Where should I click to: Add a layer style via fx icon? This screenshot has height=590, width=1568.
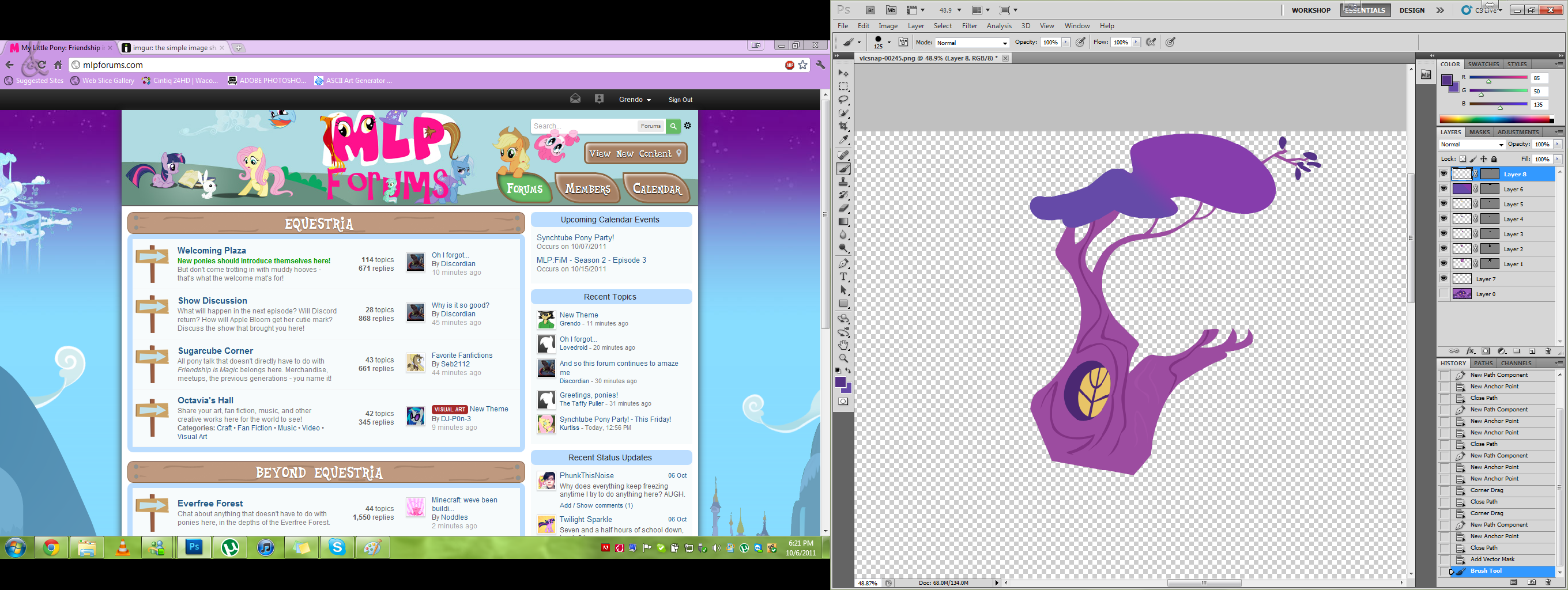coord(1471,351)
